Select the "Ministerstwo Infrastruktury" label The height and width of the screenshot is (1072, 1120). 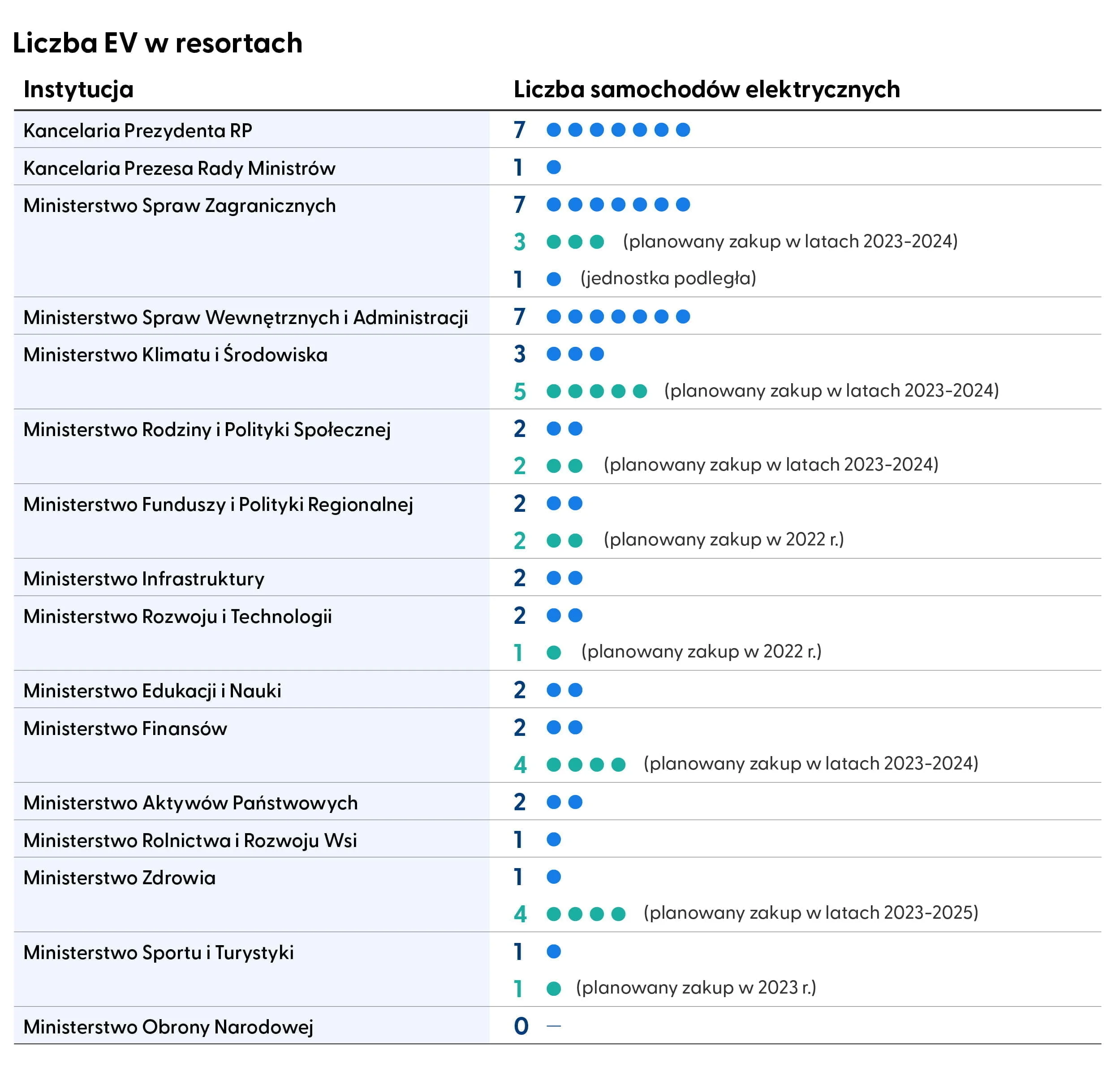click(144, 579)
